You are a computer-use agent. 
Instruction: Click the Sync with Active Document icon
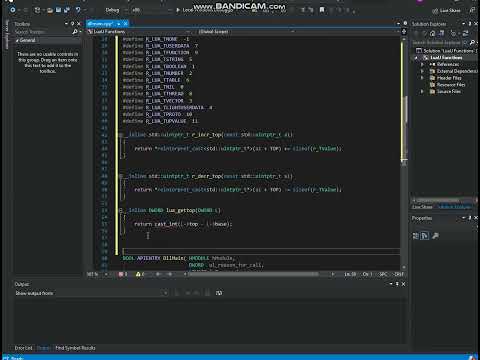point(466,33)
